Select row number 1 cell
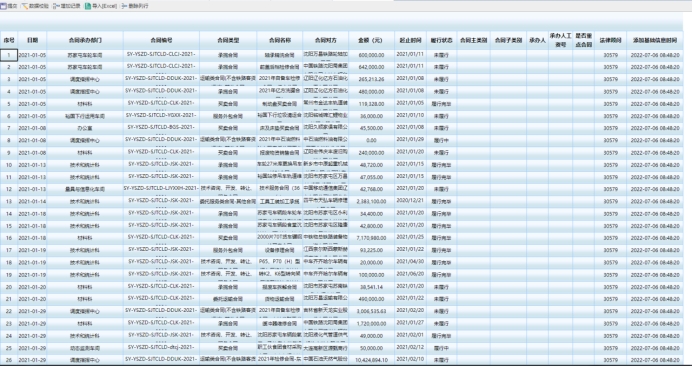 9,55
